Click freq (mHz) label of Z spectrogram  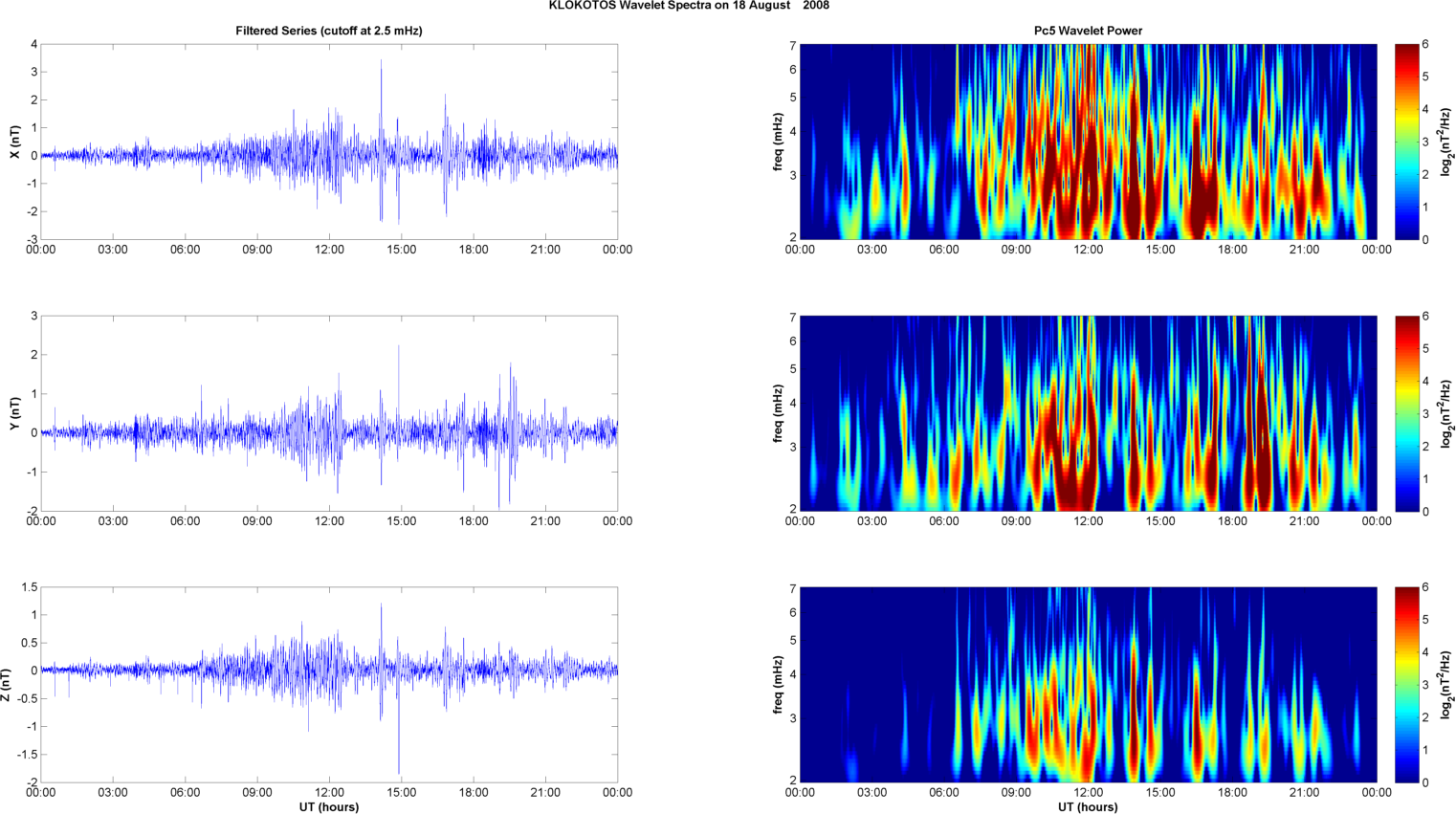pos(779,685)
